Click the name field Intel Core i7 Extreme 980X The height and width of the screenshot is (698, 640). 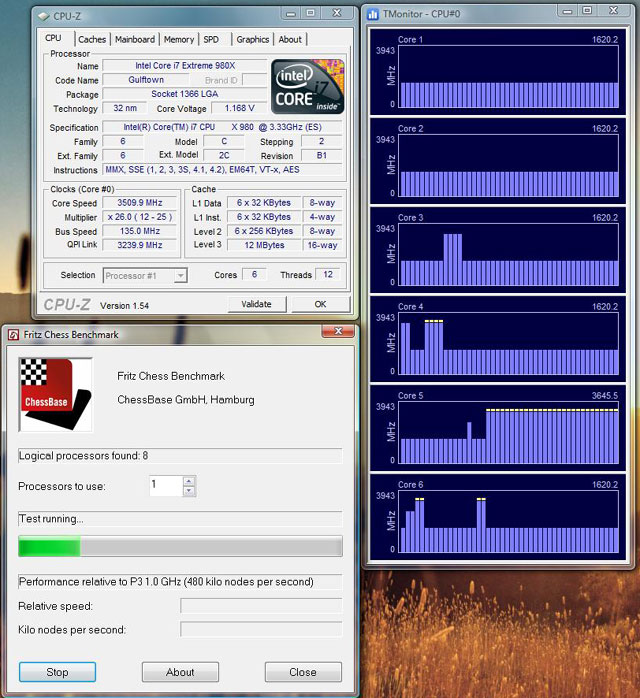185,65
